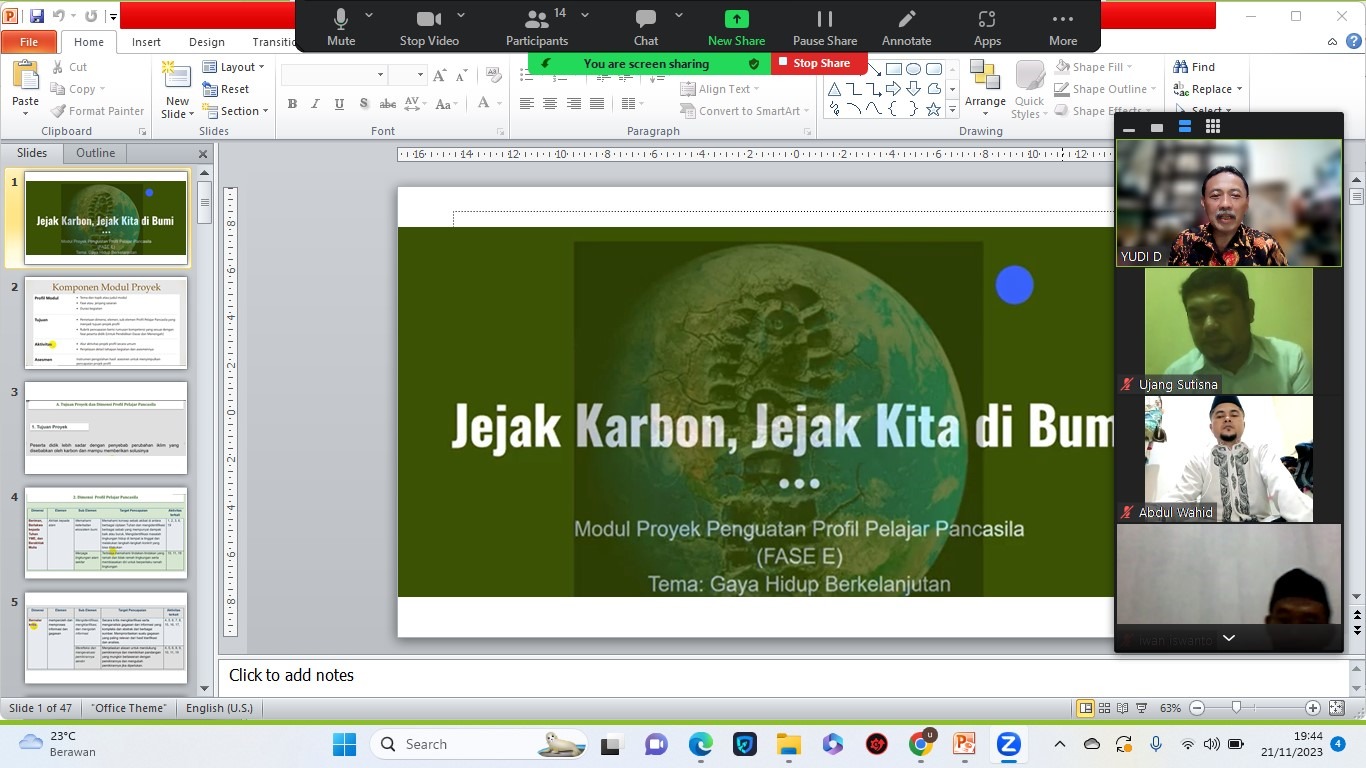The width and height of the screenshot is (1366, 768).
Task: Open the Shape Fill dropdown
Action: pos(1095,67)
